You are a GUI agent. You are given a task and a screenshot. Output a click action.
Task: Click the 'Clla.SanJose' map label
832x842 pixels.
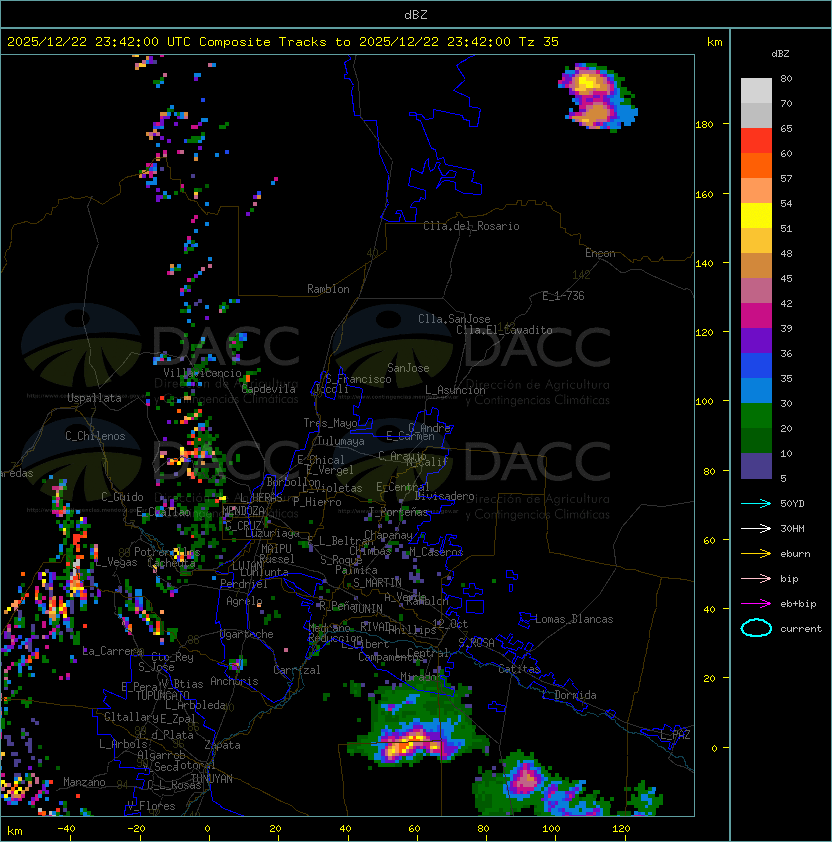coord(454,319)
